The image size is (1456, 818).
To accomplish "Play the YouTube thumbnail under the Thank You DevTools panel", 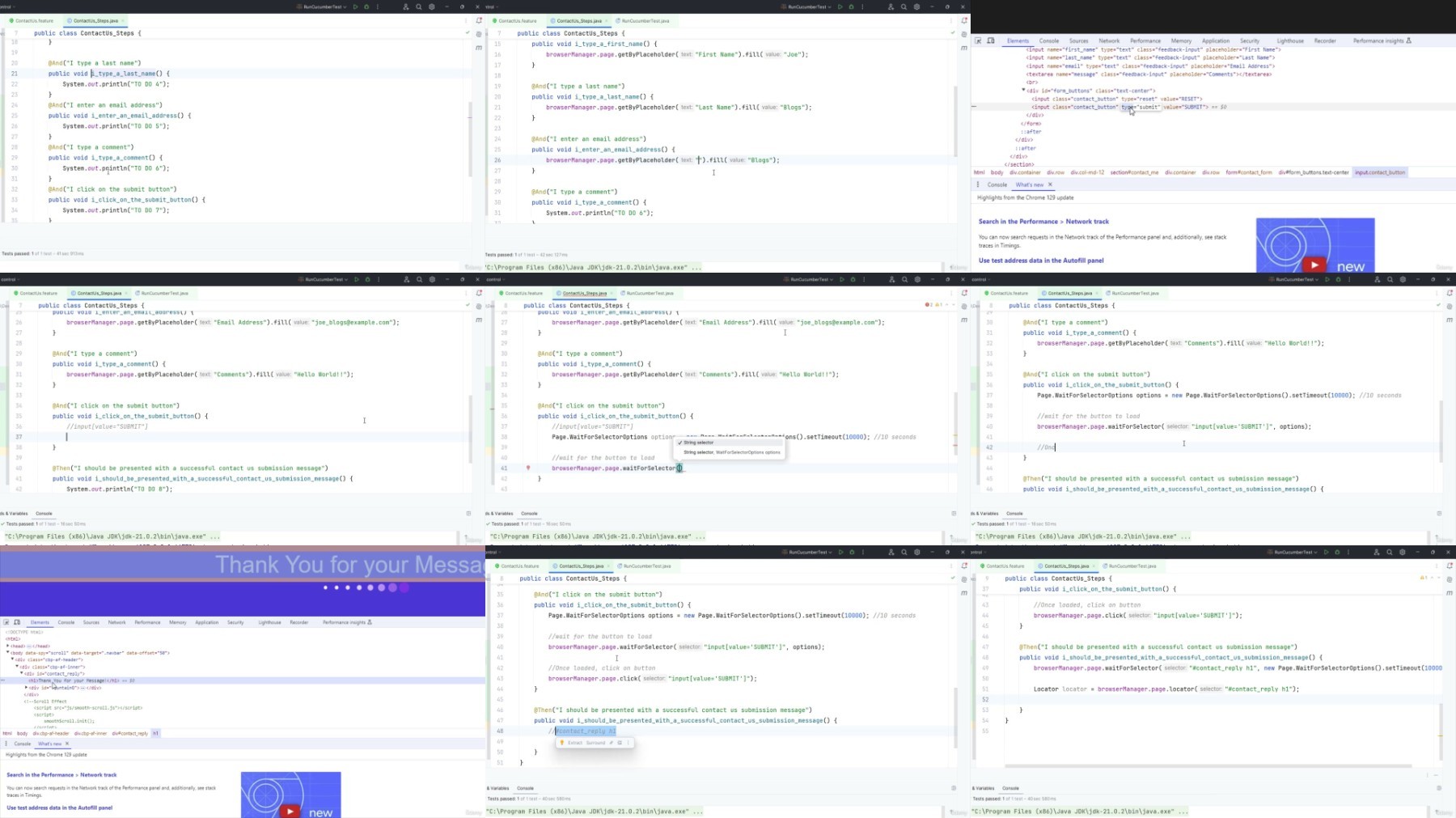I will [290, 811].
